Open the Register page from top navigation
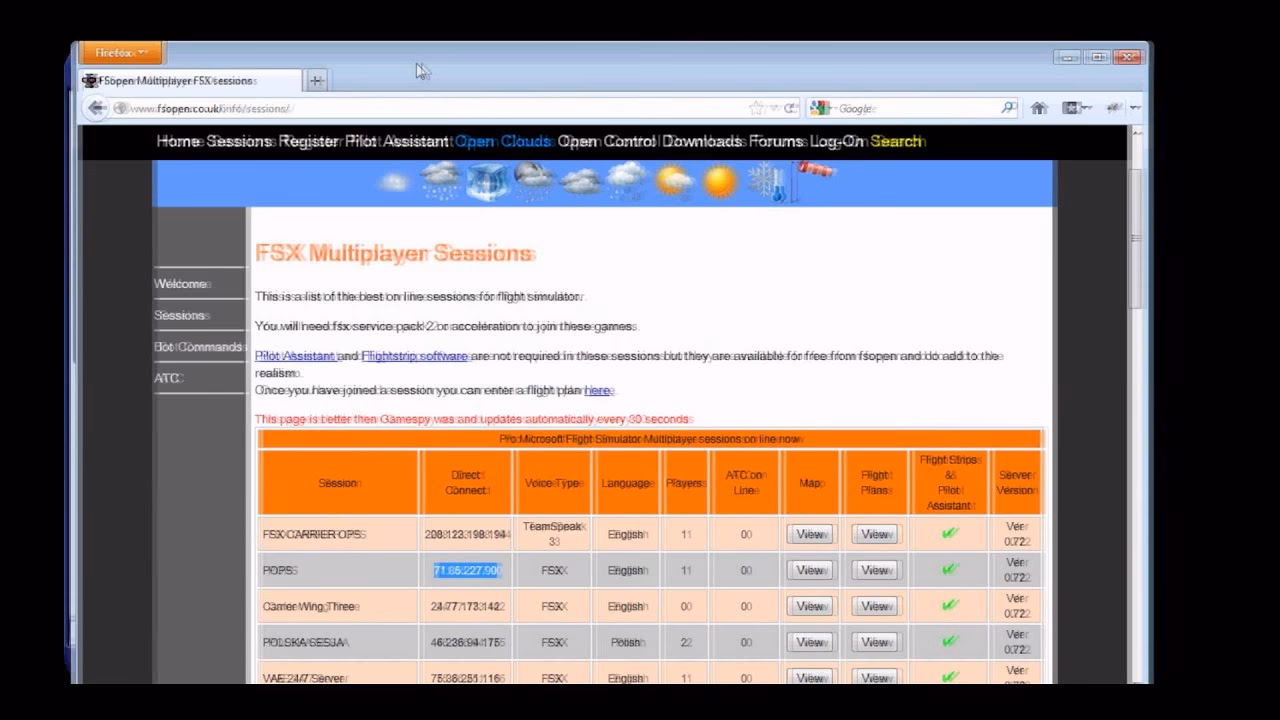Image resolution: width=1280 pixels, height=720 pixels. pyautogui.click(x=309, y=141)
